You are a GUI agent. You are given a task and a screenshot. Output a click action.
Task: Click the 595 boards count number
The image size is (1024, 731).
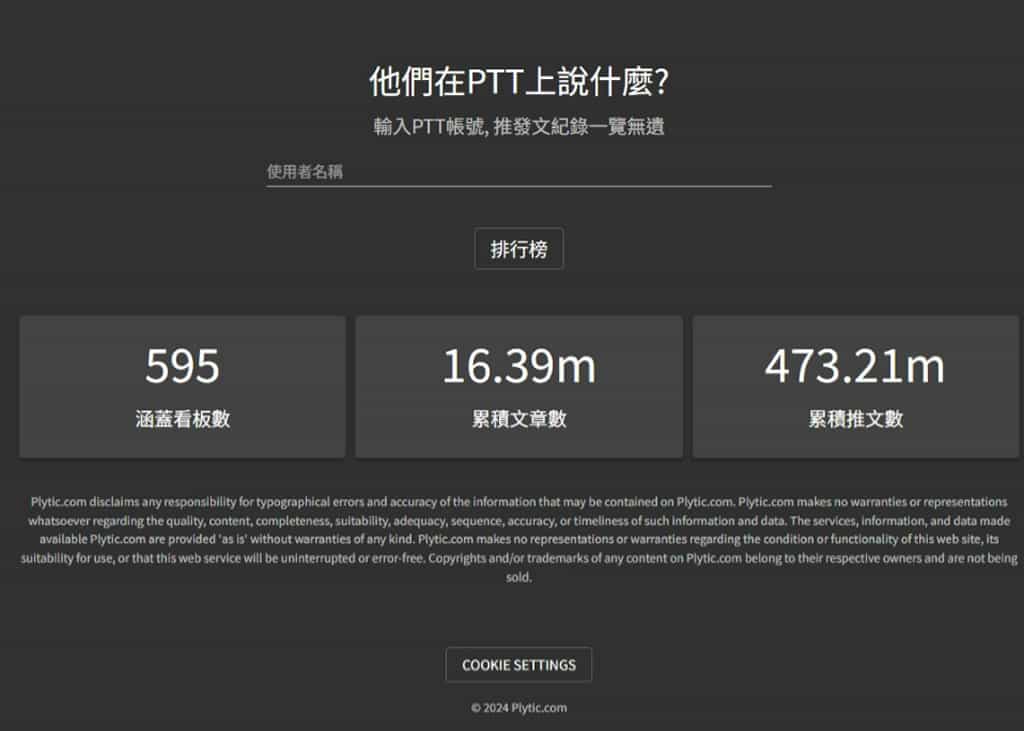pos(182,367)
